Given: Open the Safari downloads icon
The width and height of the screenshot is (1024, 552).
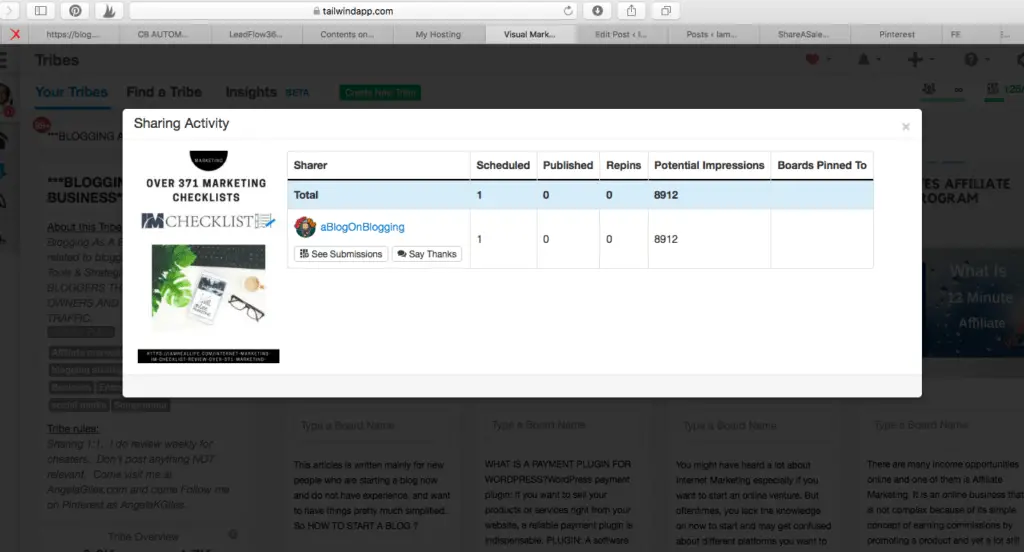Looking at the screenshot, I should pos(597,10).
